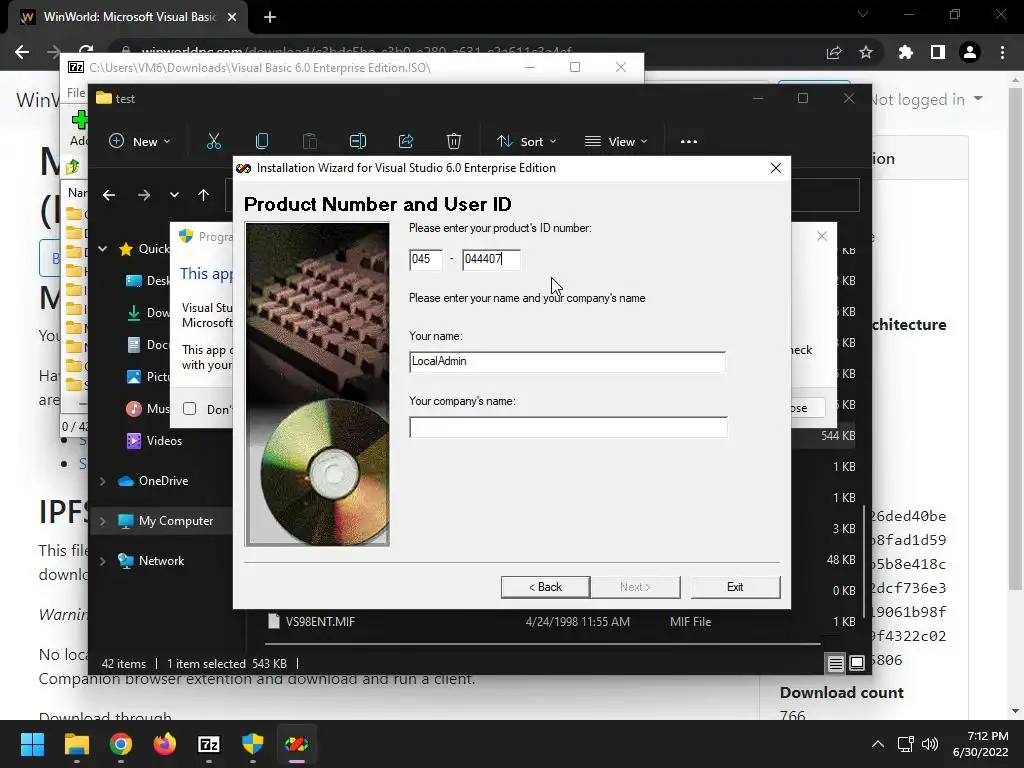1024x768 pixels.
Task: Tick the Don't show checkbox in assistant dialog
Action: click(x=189, y=409)
